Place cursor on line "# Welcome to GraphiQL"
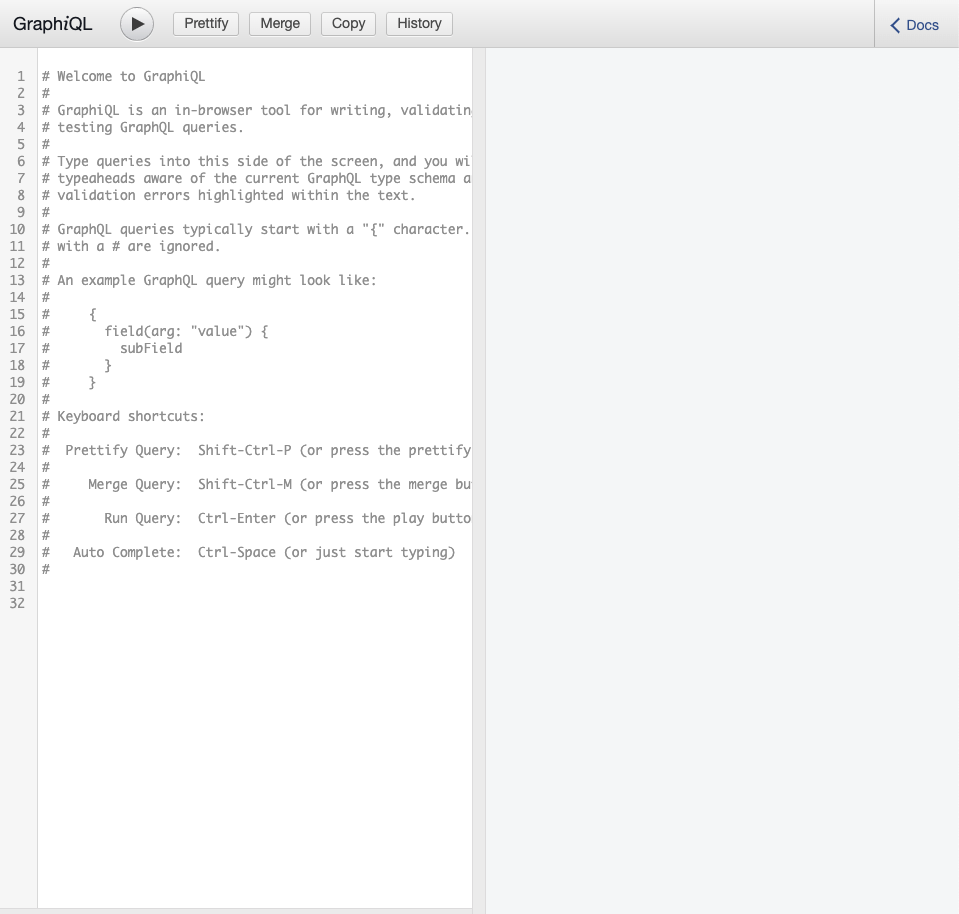Image resolution: width=959 pixels, height=914 pixels. click(x=124, y=76)
